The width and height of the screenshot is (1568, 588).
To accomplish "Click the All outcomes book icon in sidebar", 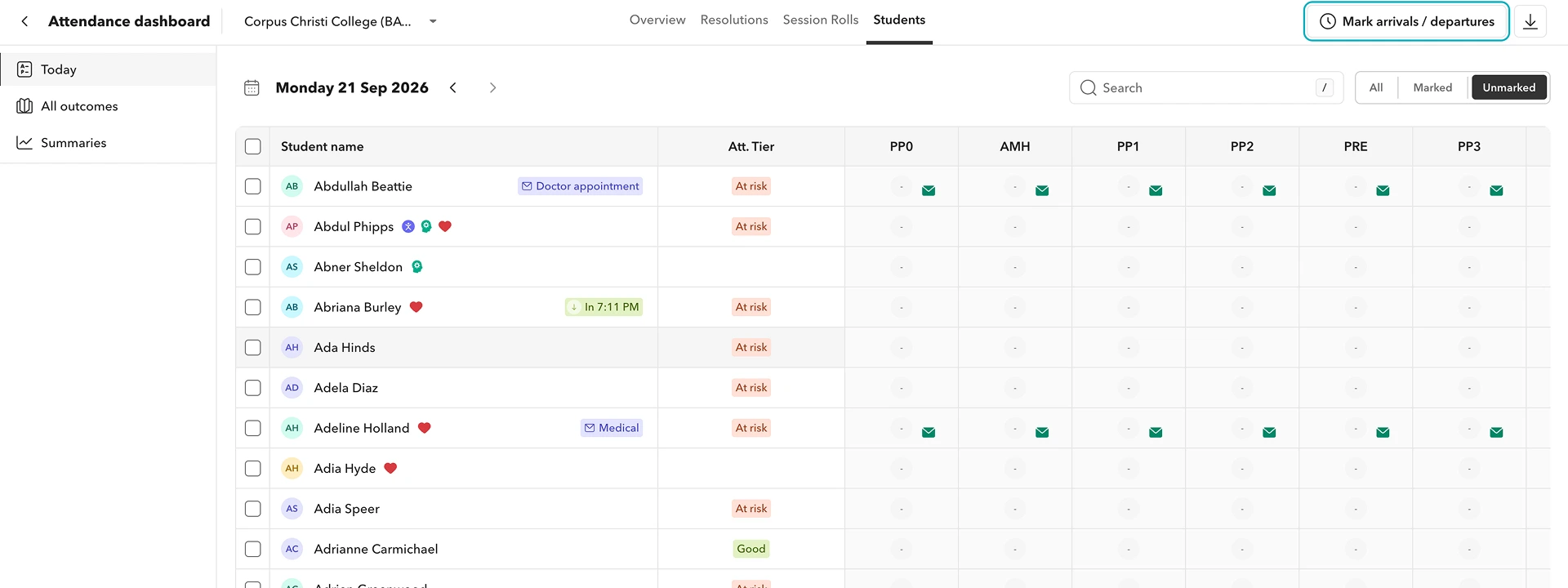I will point(24,106).
